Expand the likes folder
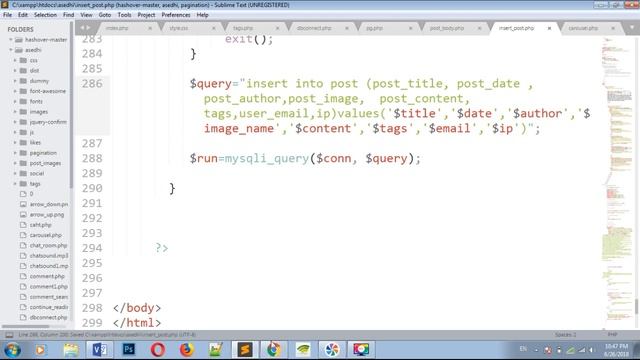This screenshot has height=360, width=640. point(15,142)
